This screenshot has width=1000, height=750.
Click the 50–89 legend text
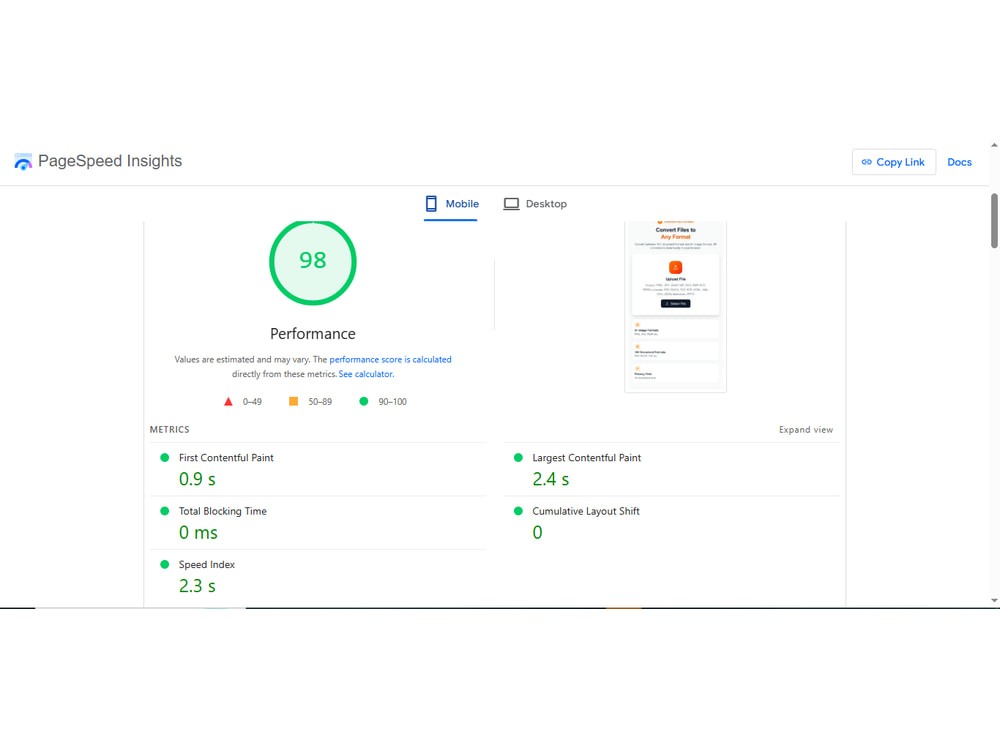tap(320, 402)
